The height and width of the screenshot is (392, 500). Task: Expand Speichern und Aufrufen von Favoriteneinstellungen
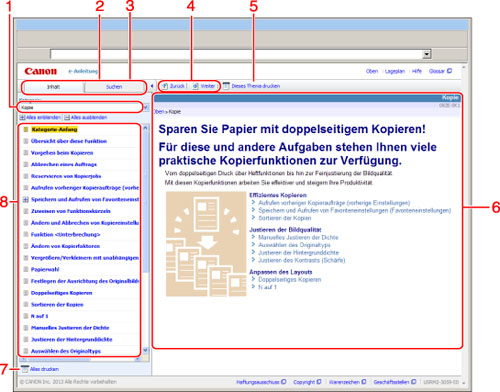tap(26, 199)
